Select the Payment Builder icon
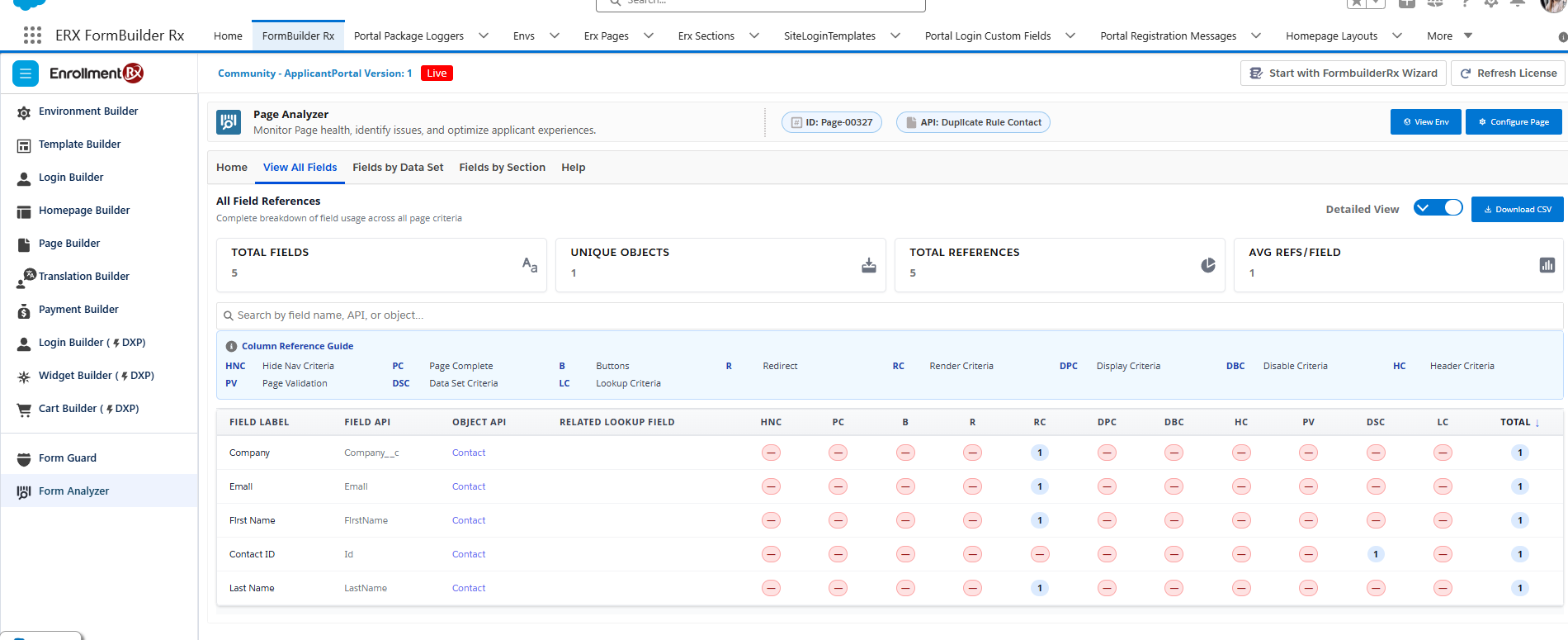This screenshot has height=640, width=1568. 24,311
